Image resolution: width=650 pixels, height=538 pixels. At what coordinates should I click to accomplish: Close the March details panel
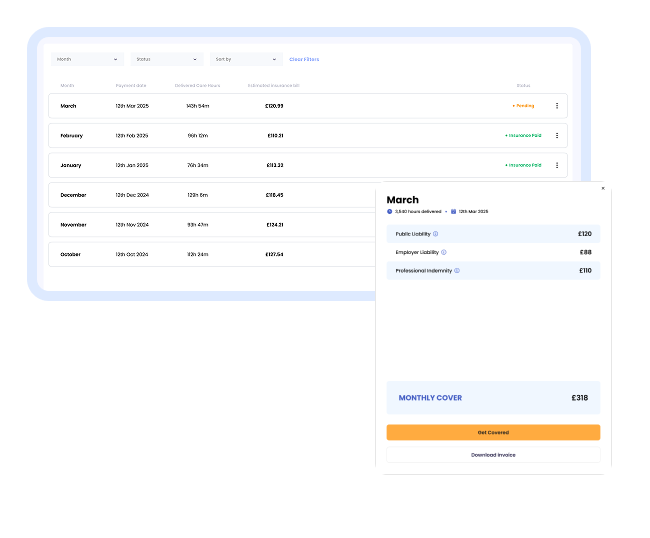point(602,188)
